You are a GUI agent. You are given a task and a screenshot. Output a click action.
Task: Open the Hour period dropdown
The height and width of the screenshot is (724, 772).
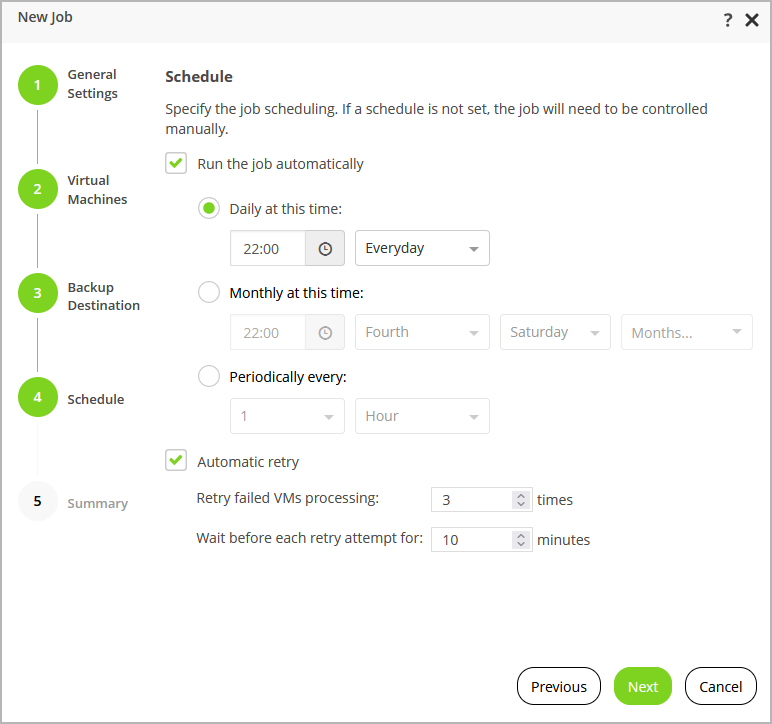tap(422, 417)
